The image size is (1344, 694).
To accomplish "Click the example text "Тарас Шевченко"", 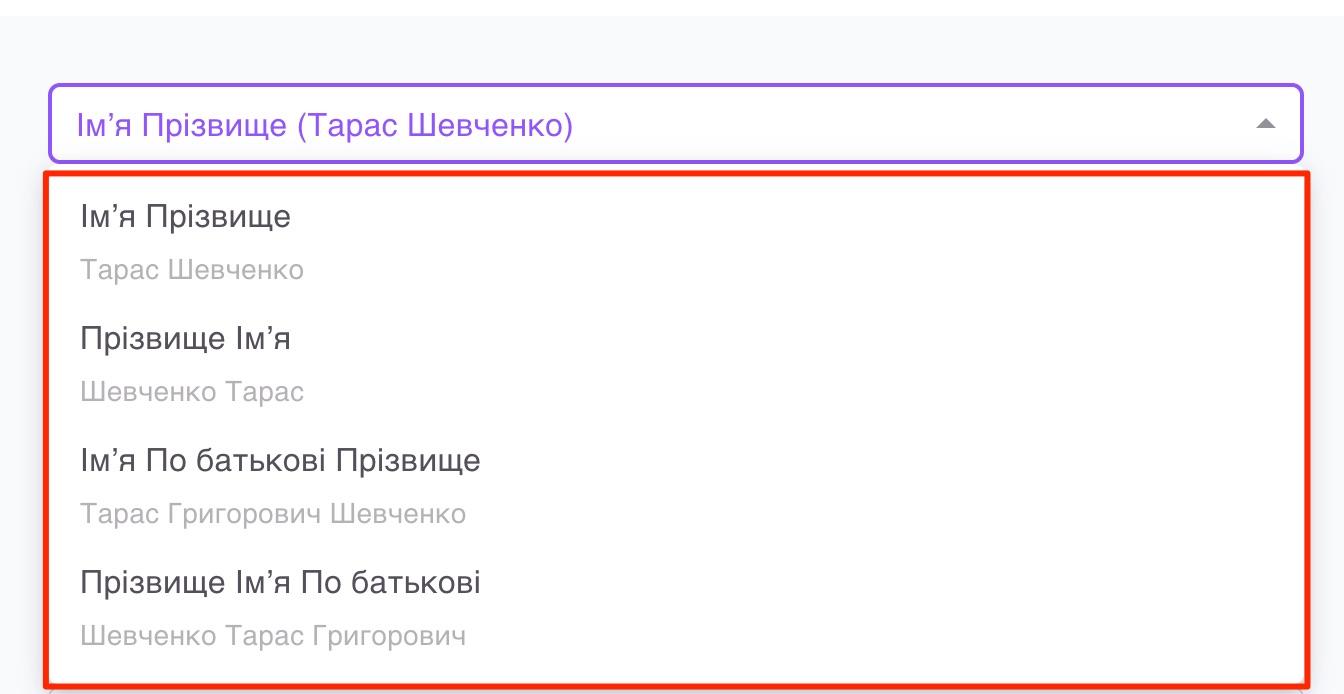I will [x=192, y=269].
